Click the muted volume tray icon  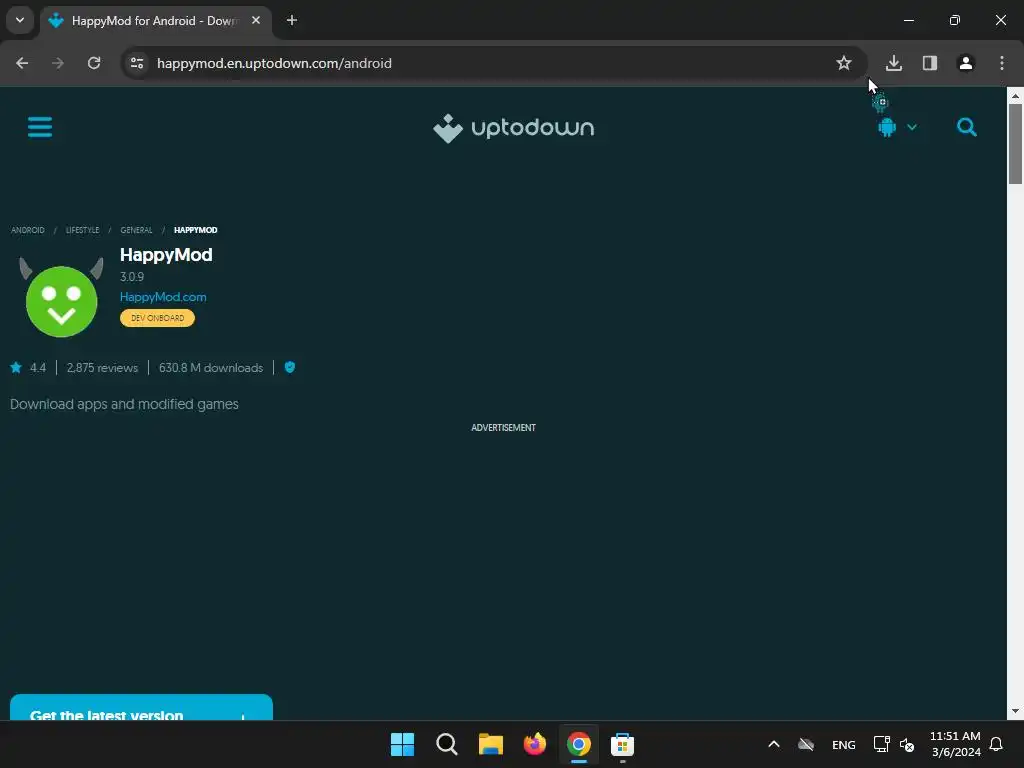click(x=907, y=744)
